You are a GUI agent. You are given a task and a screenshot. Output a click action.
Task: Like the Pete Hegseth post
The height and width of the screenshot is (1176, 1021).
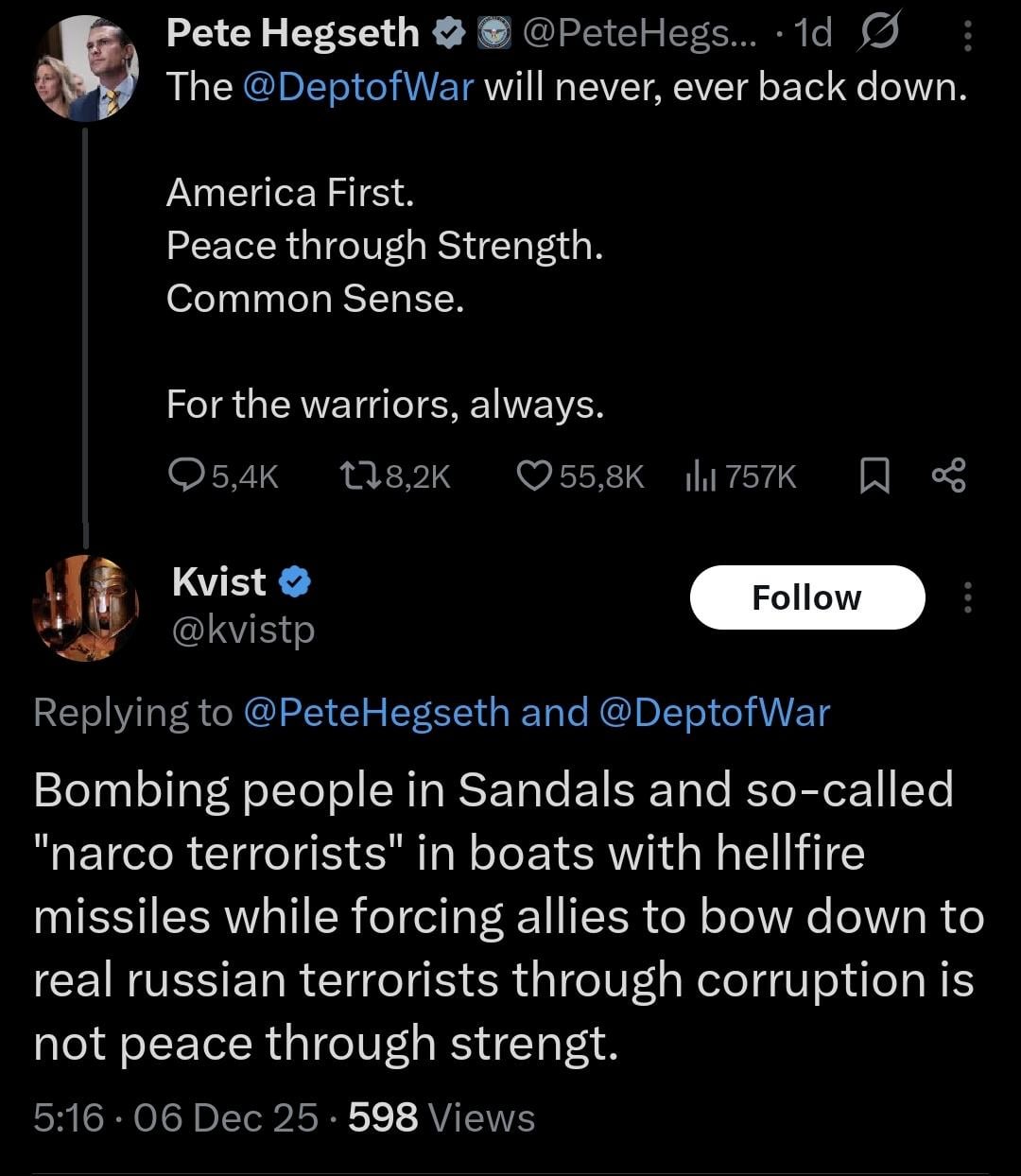pos(534,476)
